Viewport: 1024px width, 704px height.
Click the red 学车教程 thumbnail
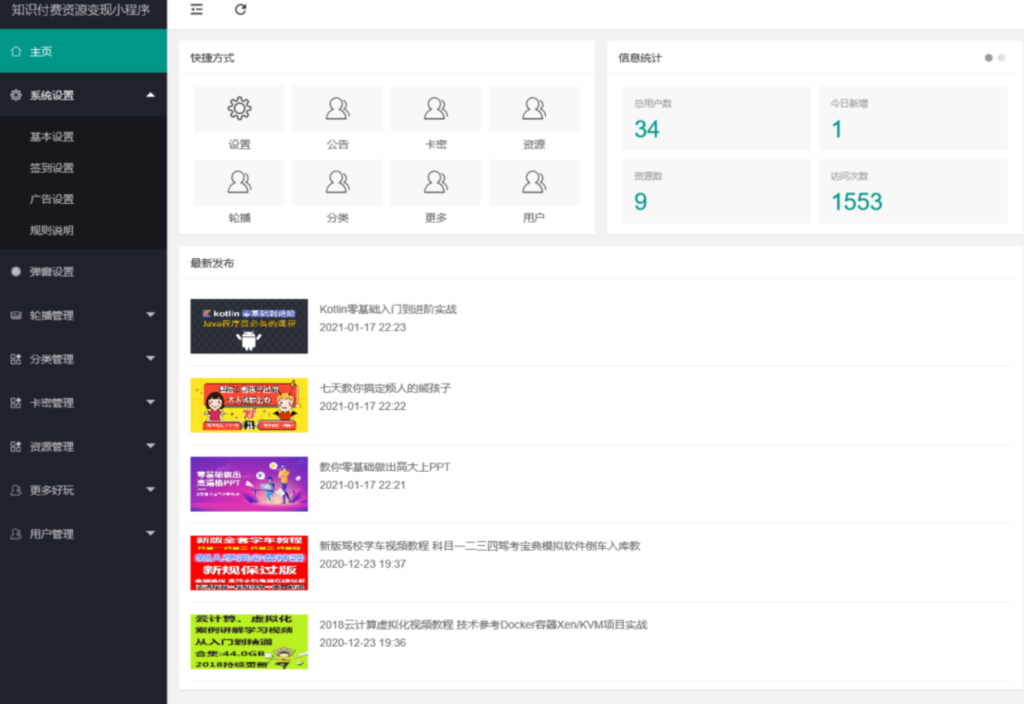tap(249, 564)
